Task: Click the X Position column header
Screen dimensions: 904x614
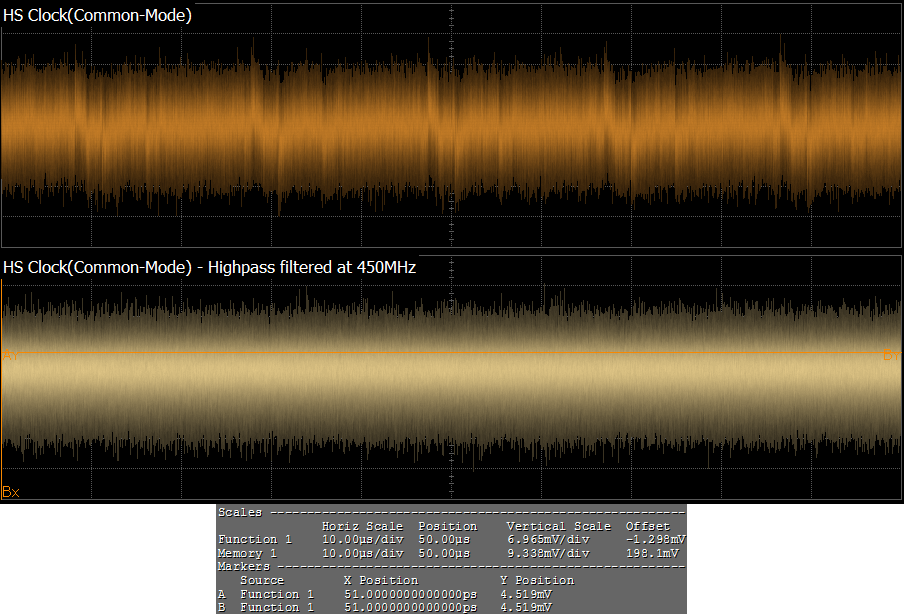Action: coord(380,580)
